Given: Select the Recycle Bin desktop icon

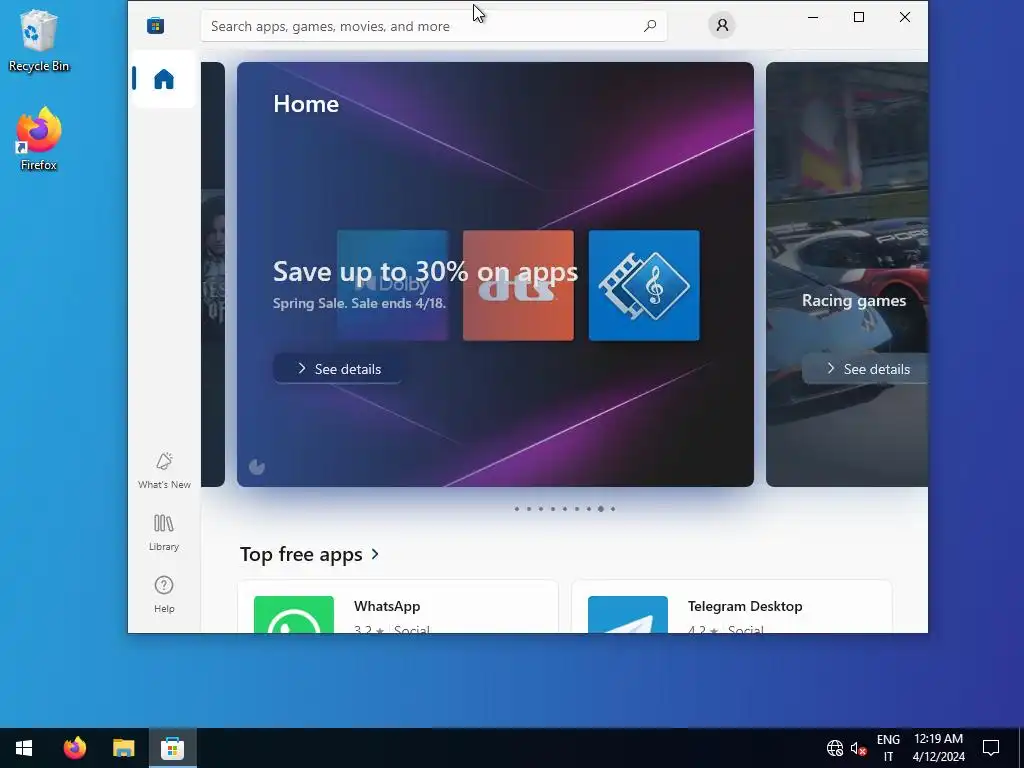Looking at the screenshot, I should tap(39, 40).
